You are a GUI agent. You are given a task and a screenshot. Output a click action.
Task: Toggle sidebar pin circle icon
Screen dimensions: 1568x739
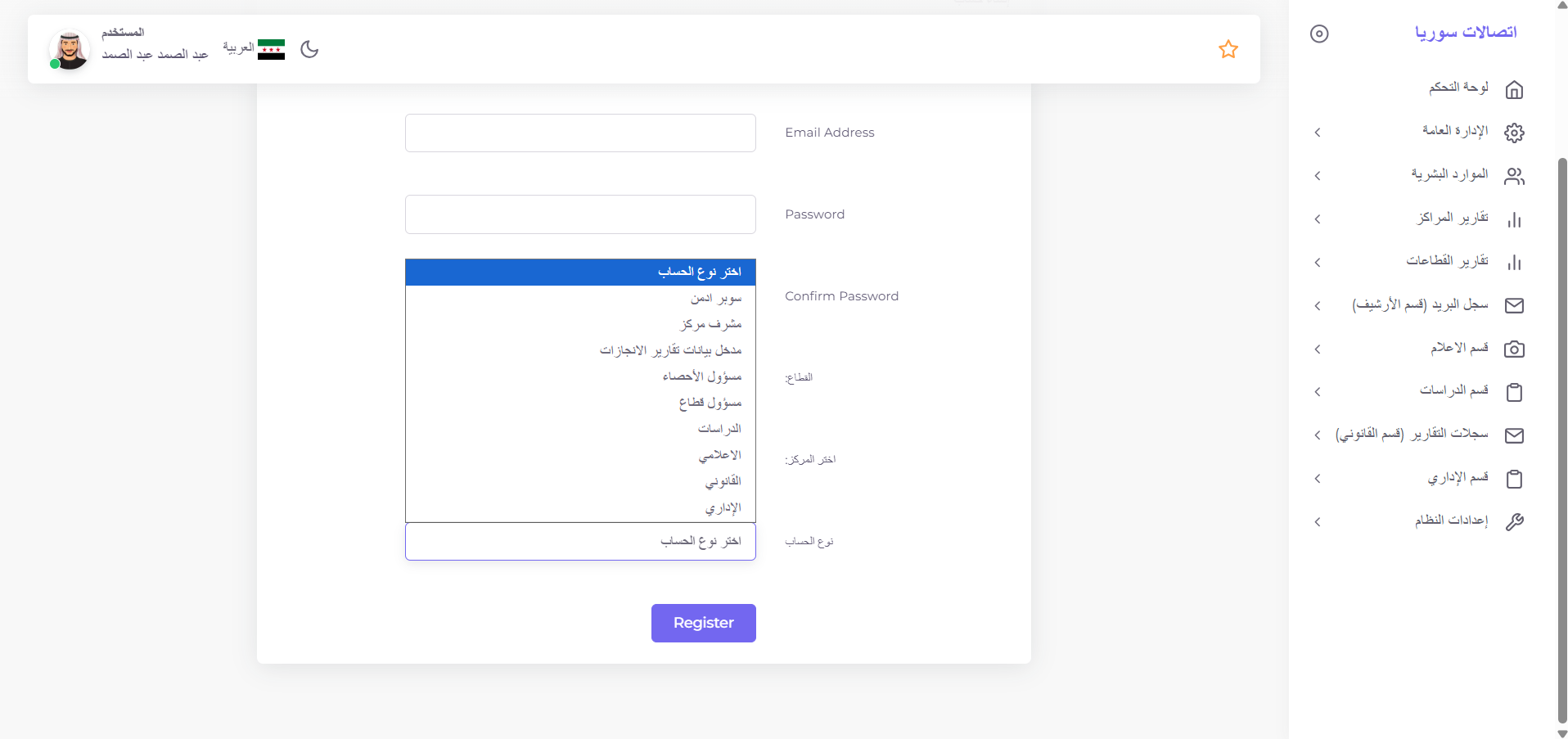[x=1319, y=34]
